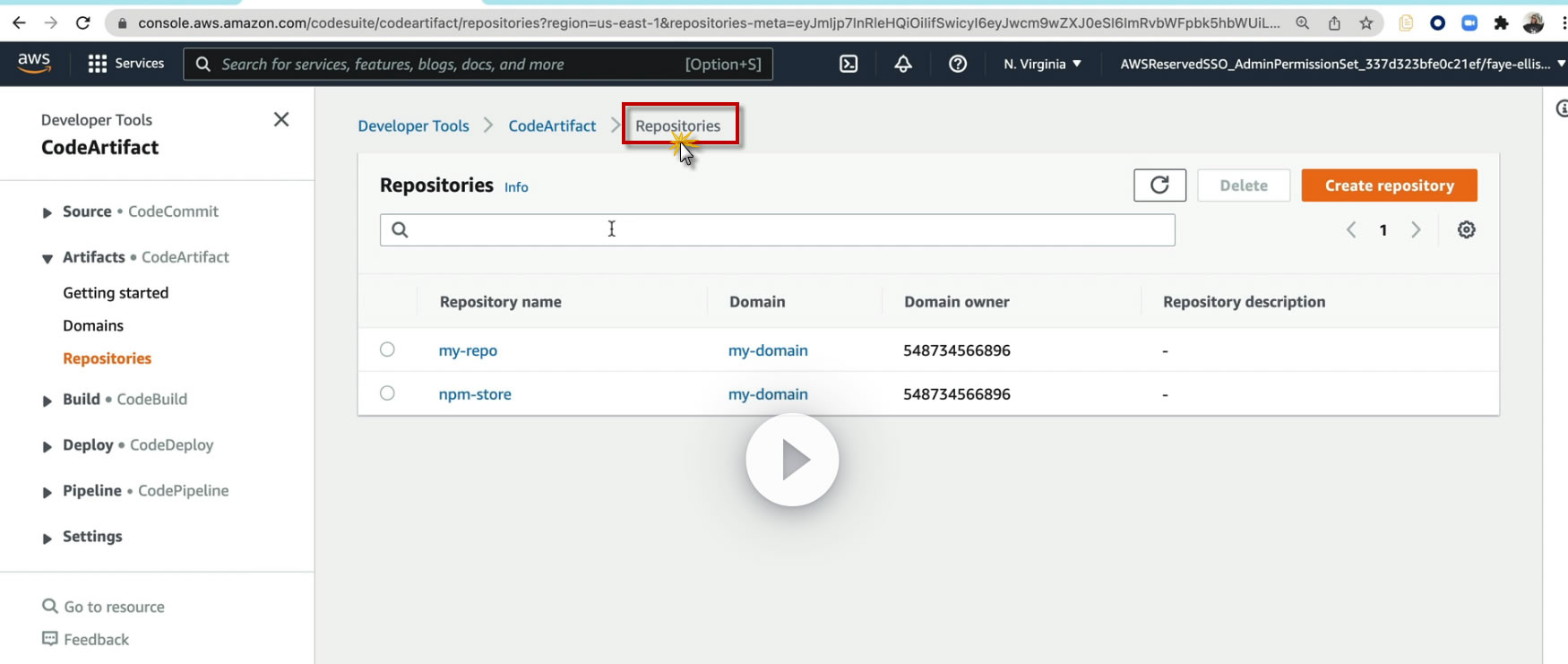Open the AWS help question mark menu
Viewport: 1568px width, 664px height.
pyautogui.click(x=958, y=64)
